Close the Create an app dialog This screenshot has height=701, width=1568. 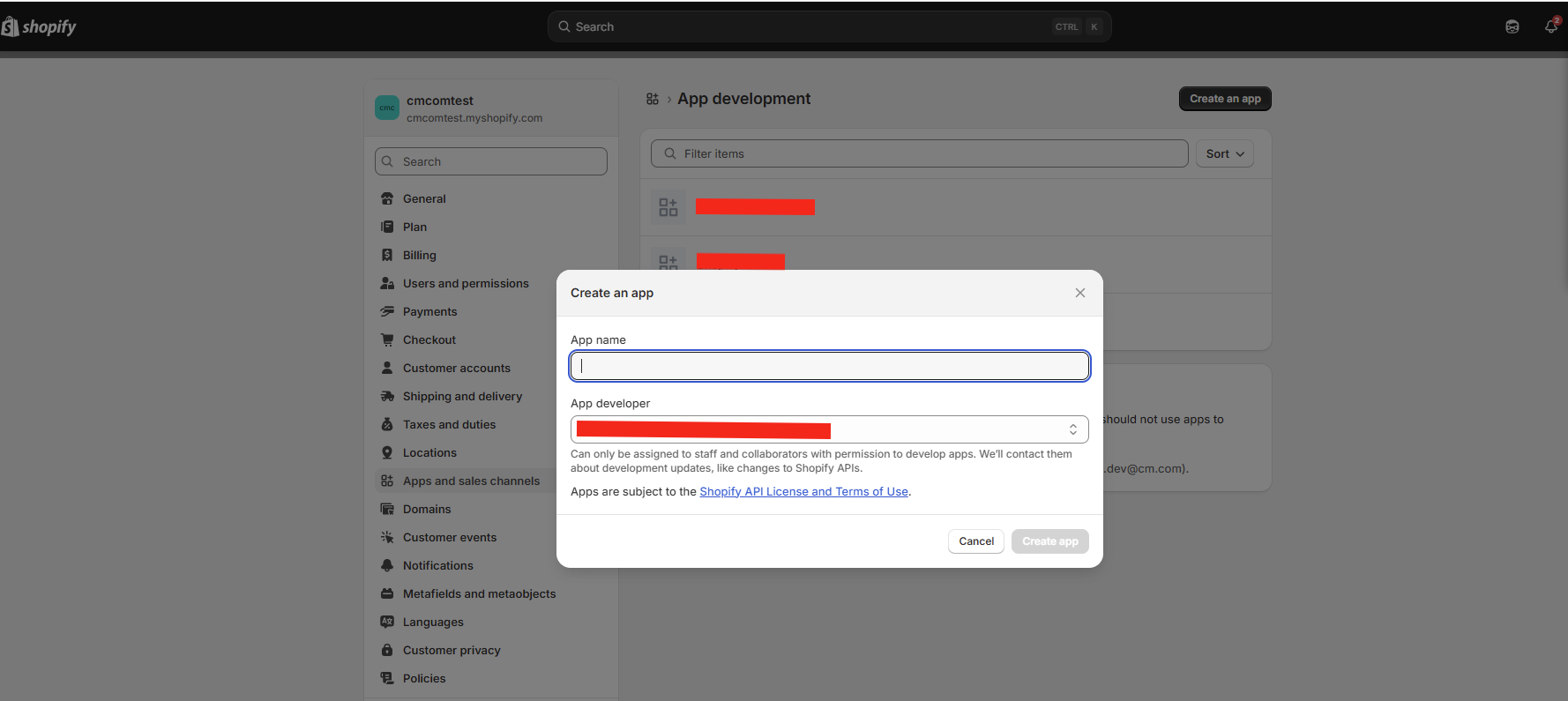point(1079,293)
